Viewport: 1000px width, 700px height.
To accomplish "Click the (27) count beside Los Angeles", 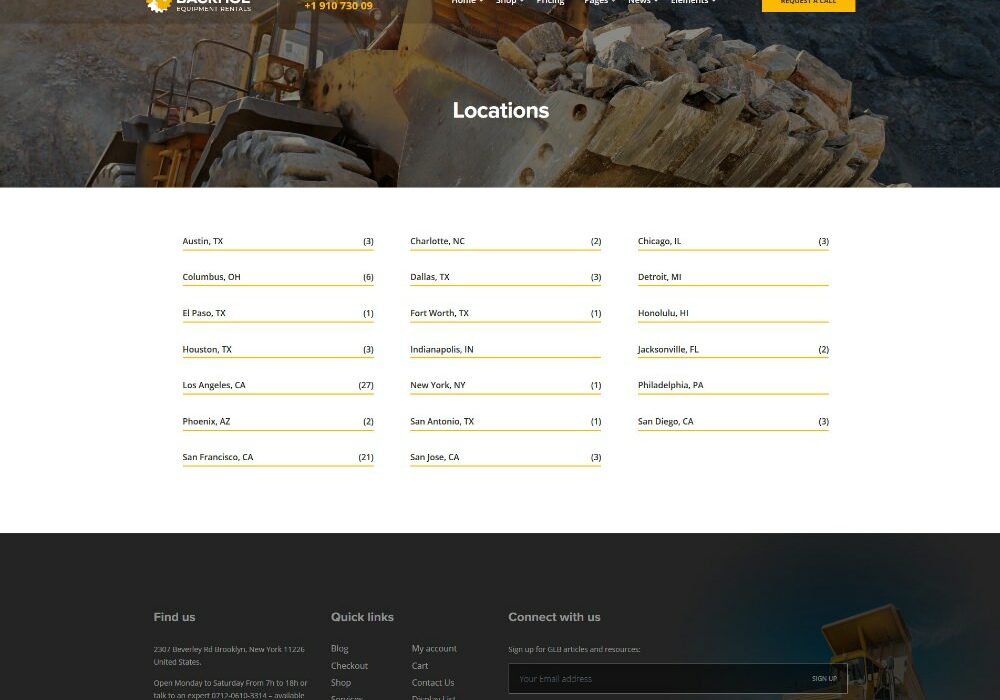I will click(366, 385).
